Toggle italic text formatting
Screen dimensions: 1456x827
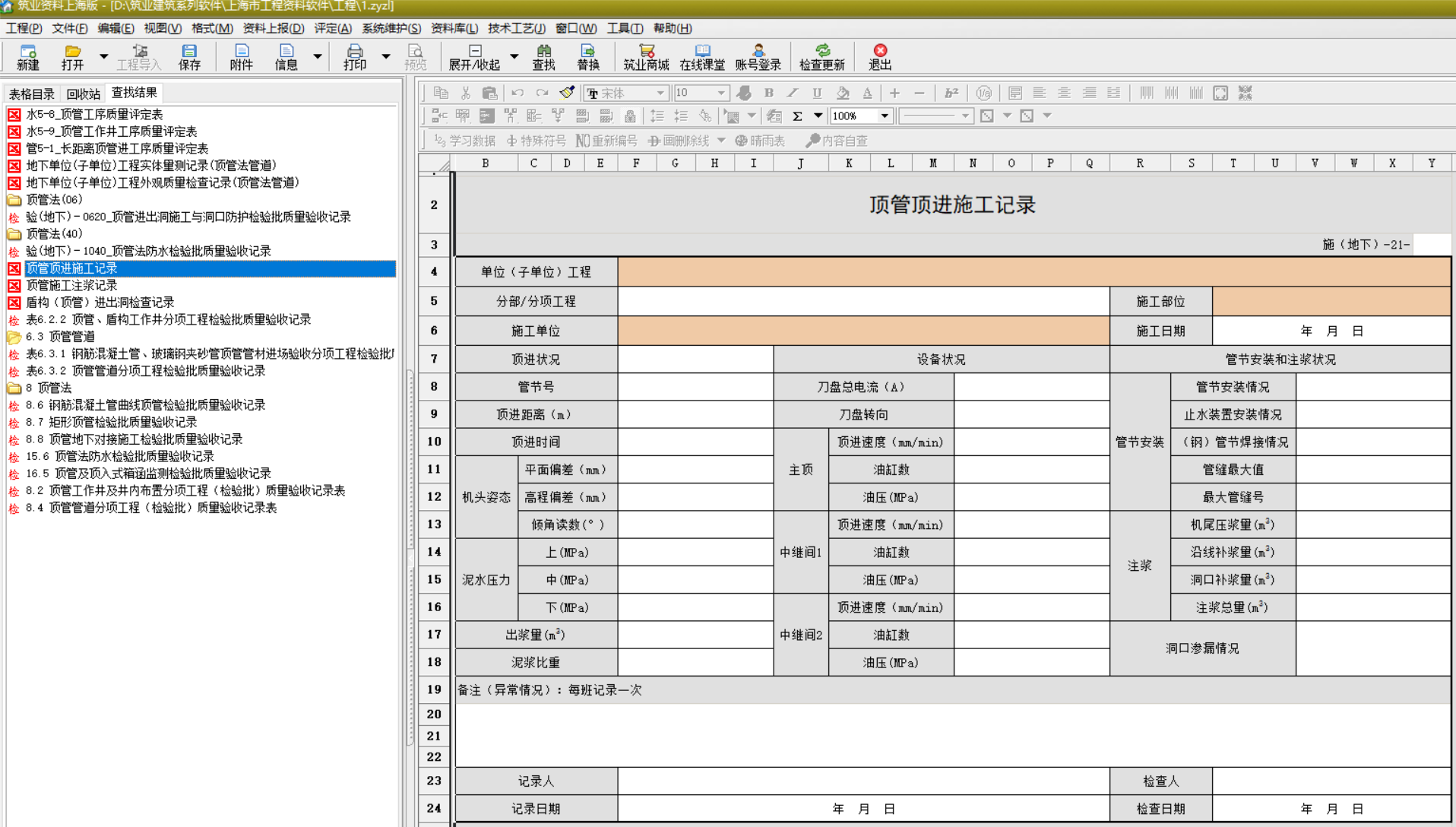[x=793, y=93]
